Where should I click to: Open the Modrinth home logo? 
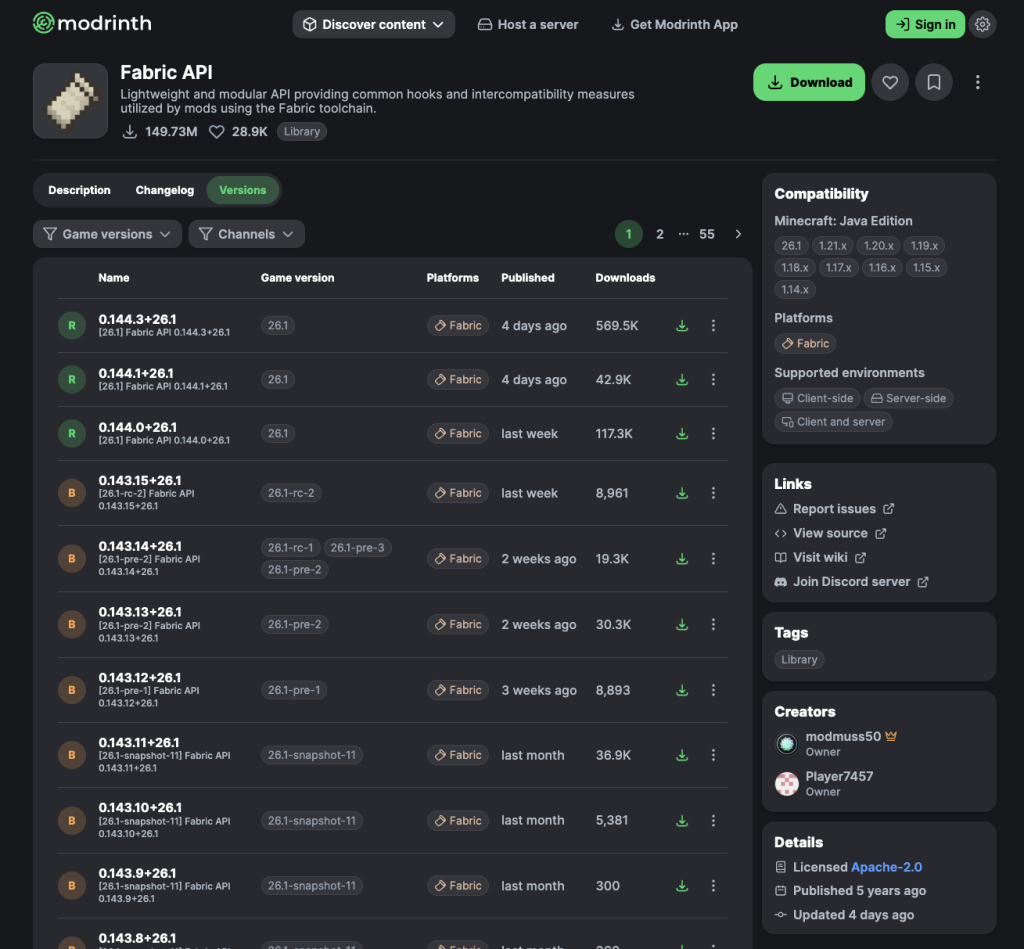point(92,24)
